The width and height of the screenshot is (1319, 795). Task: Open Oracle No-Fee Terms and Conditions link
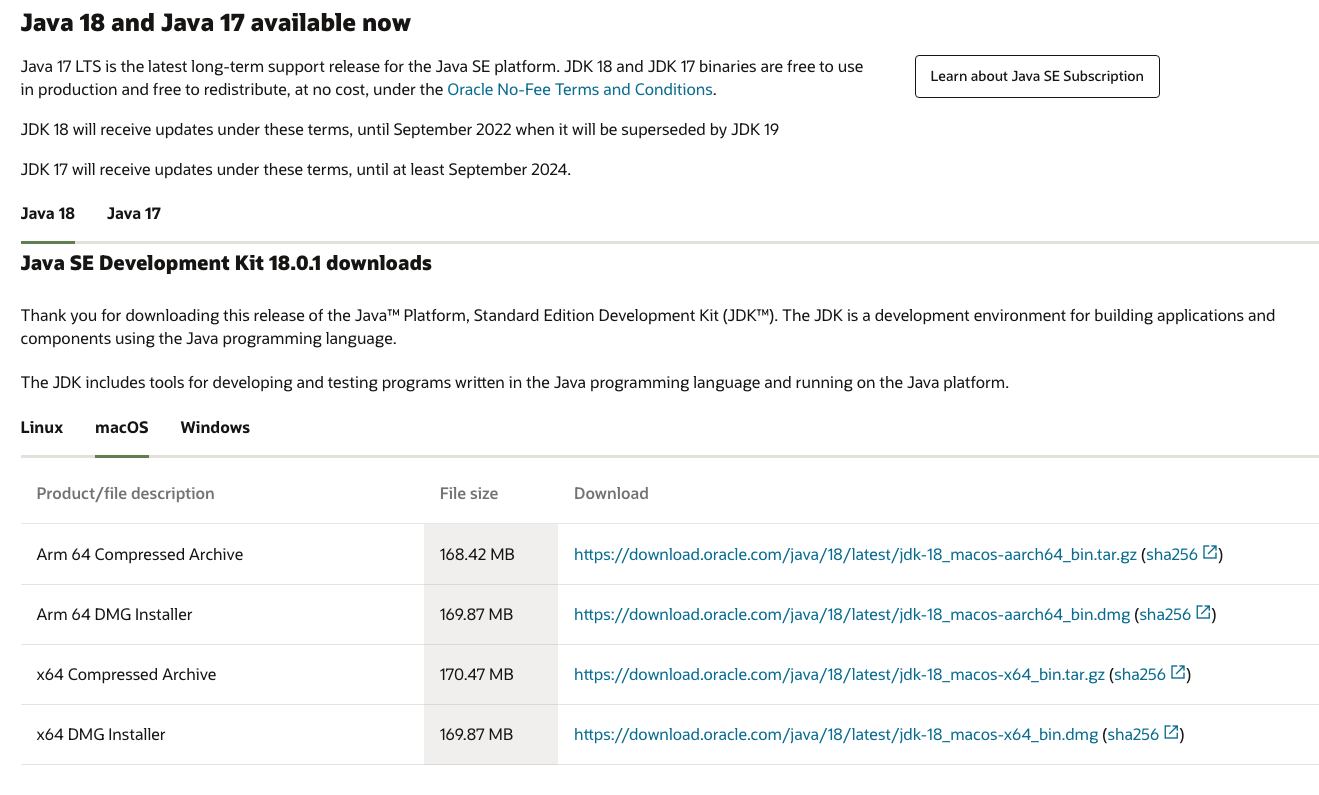[580, 90]
